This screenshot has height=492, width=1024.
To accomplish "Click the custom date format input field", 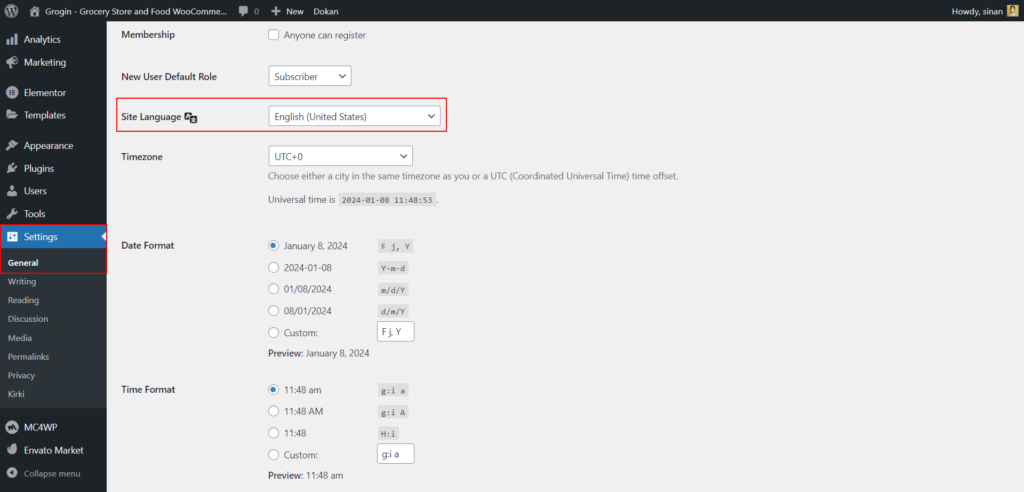I will click(396, 331).
